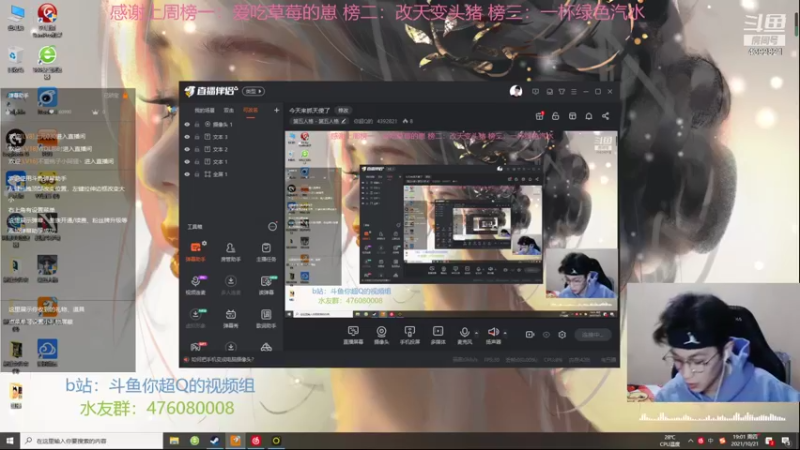The image size is (800, 450).
Task: Hide the 全屏 1 source layer
Action: point(187,174)
